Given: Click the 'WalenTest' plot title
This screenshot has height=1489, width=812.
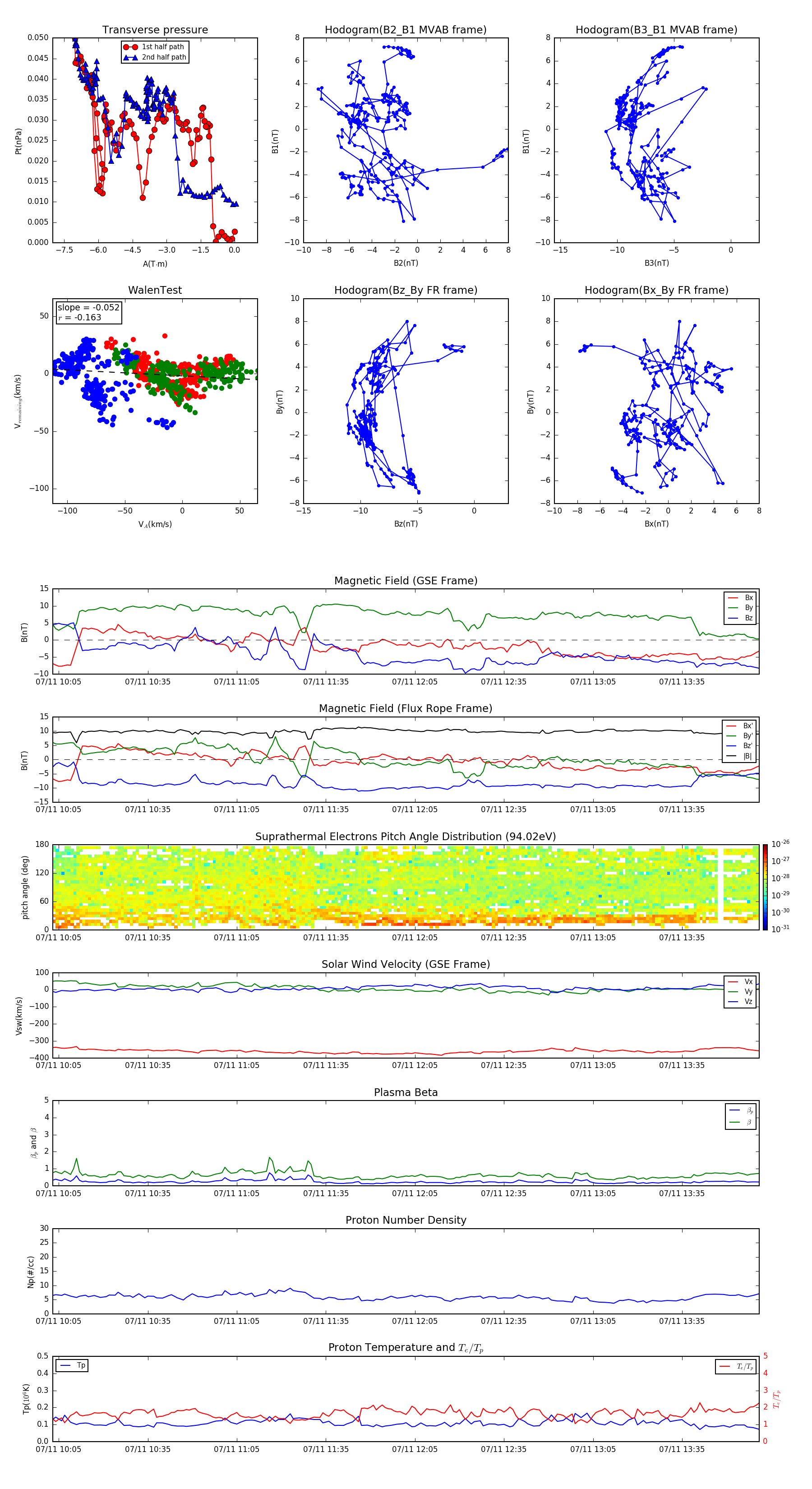Looking at the screenshot, I should (x=155, y=290).
